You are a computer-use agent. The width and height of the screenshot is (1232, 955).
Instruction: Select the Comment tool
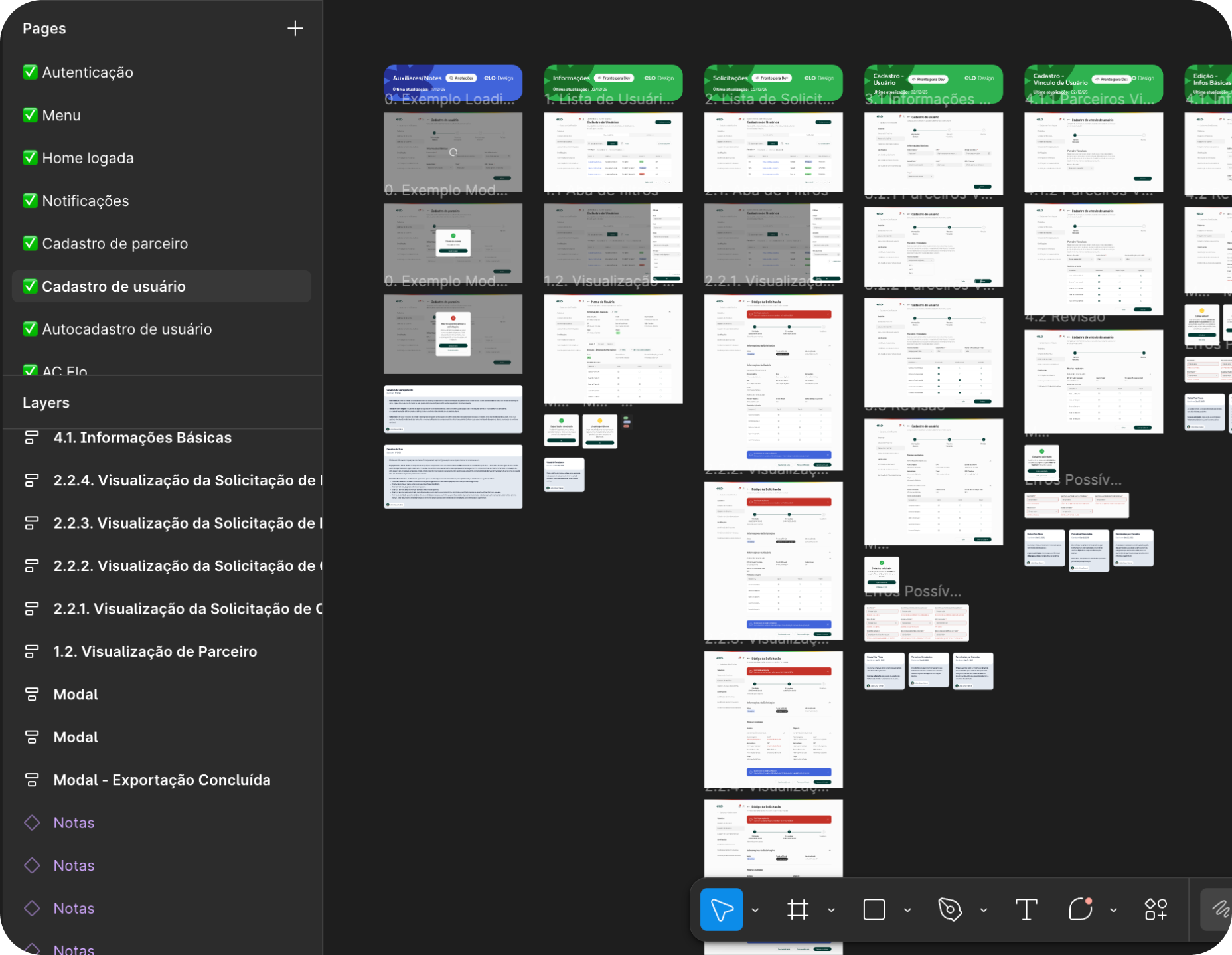tap(1081, 909)
